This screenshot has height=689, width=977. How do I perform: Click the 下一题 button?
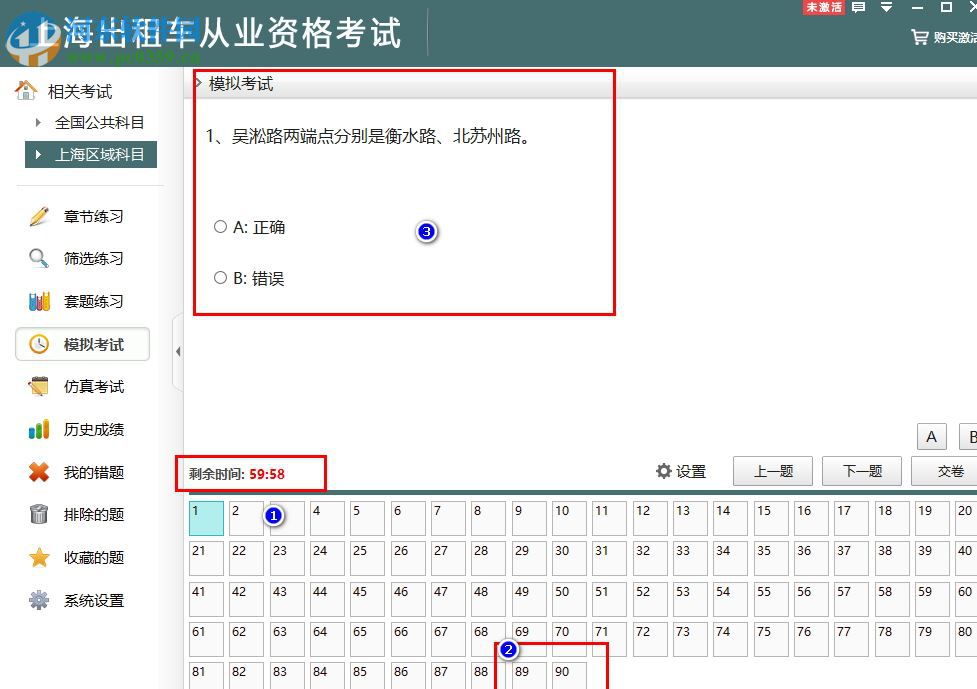click(861, 470)
